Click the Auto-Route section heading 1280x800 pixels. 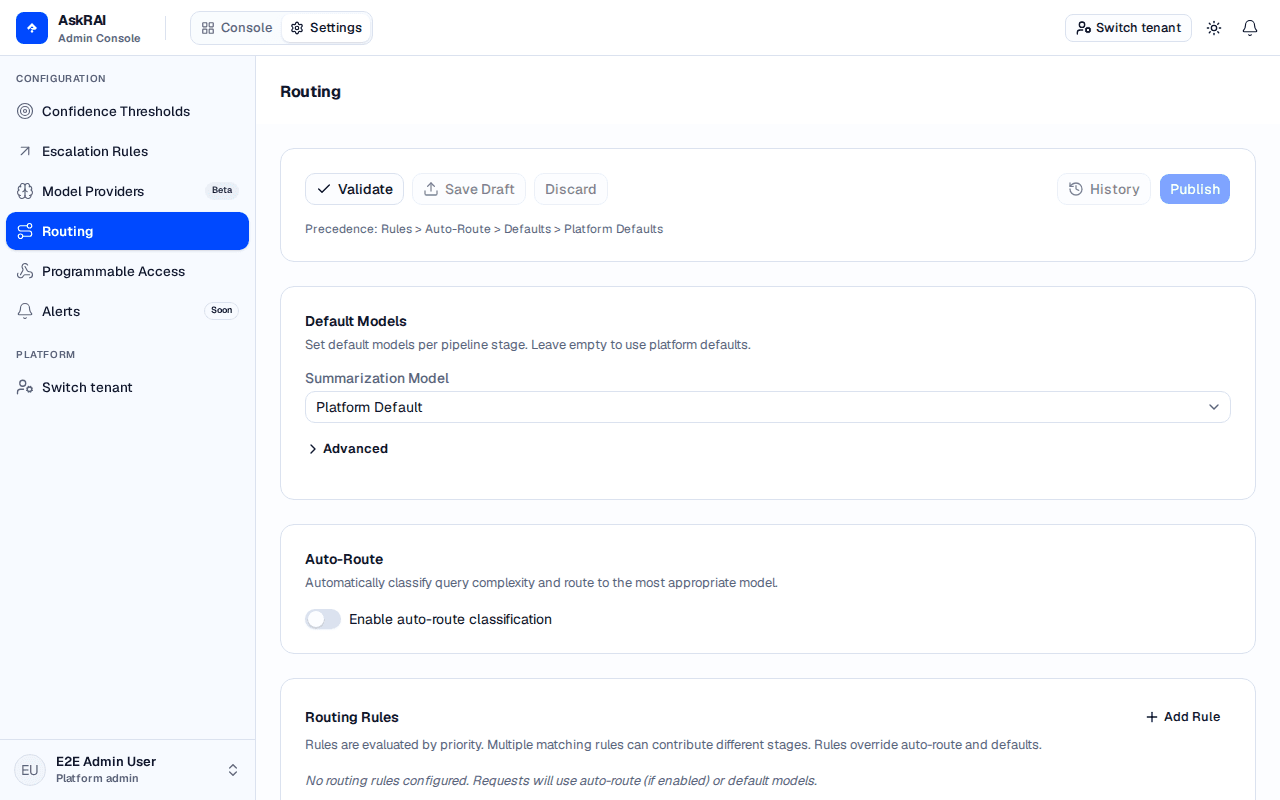(x=344, y=559)
